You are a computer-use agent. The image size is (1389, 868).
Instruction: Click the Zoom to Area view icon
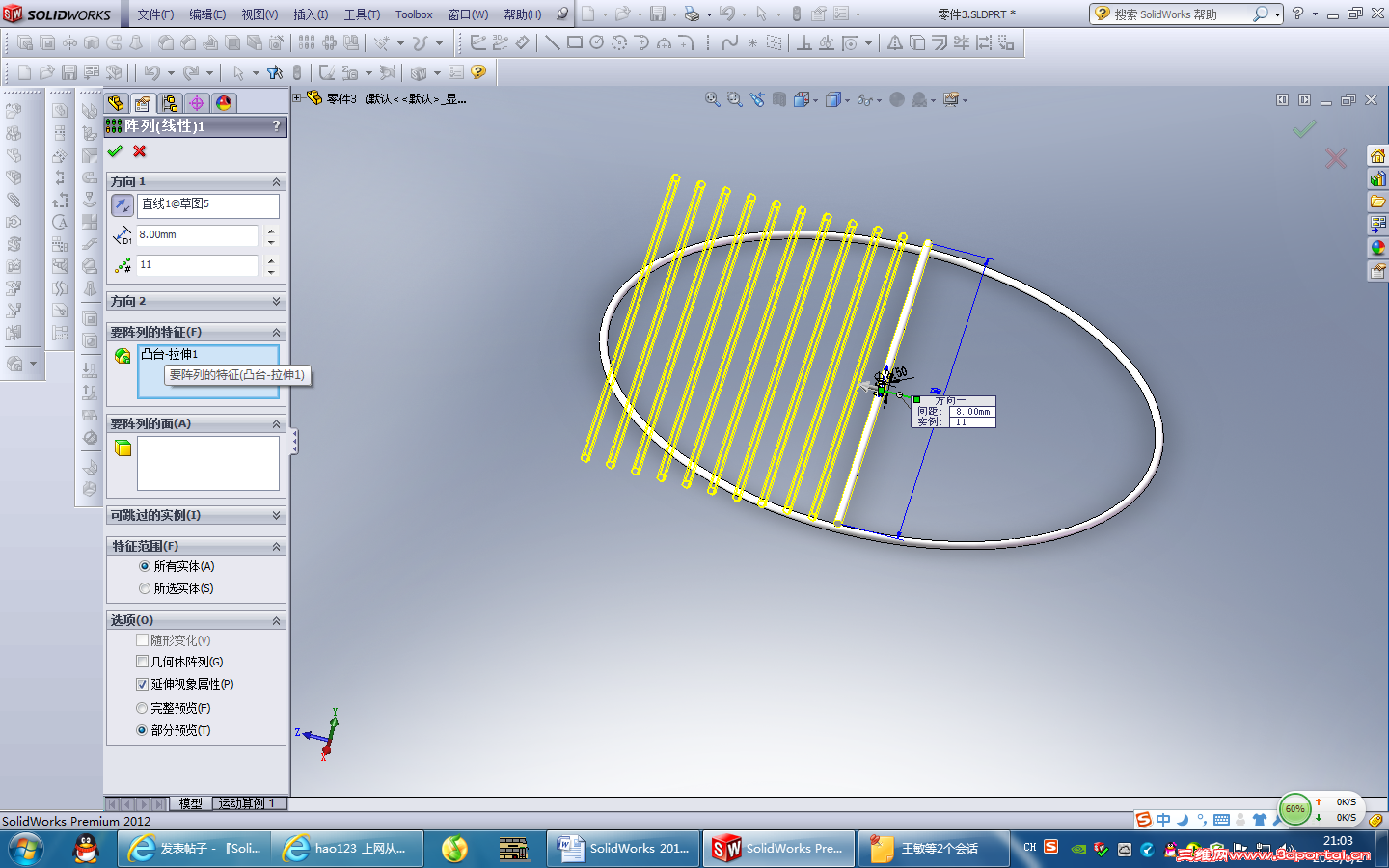click(735, 99)
